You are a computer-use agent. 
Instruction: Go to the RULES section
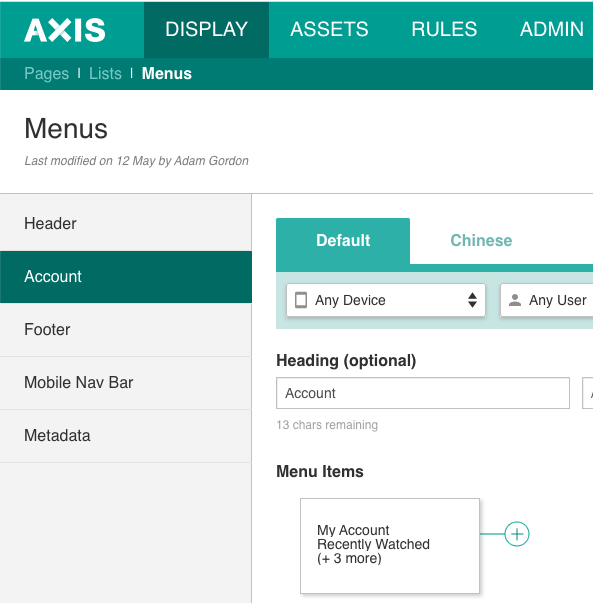pyautogui.click(x=444, y=29)
